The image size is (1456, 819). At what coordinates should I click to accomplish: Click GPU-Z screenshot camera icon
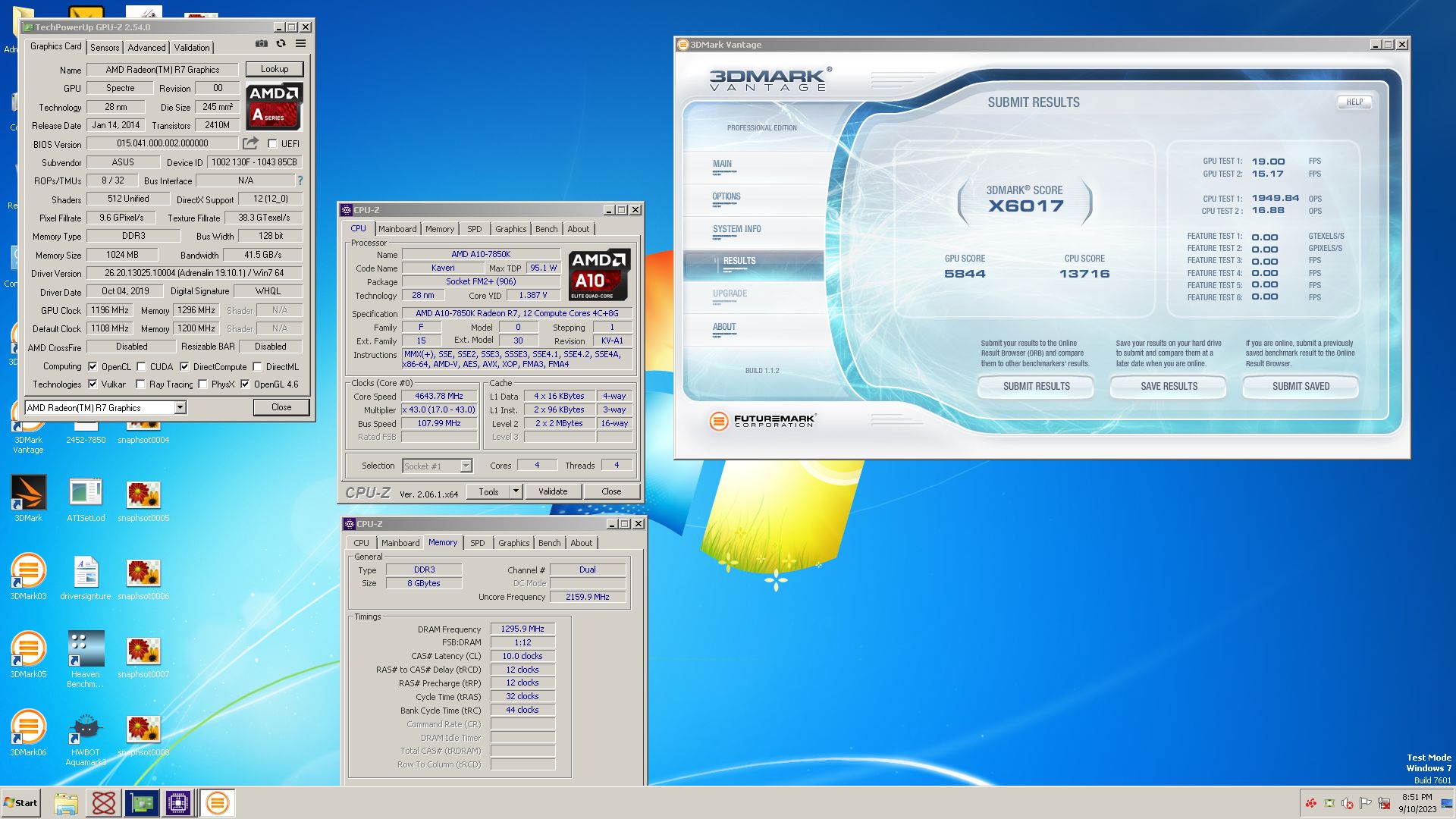pos(261,44)
